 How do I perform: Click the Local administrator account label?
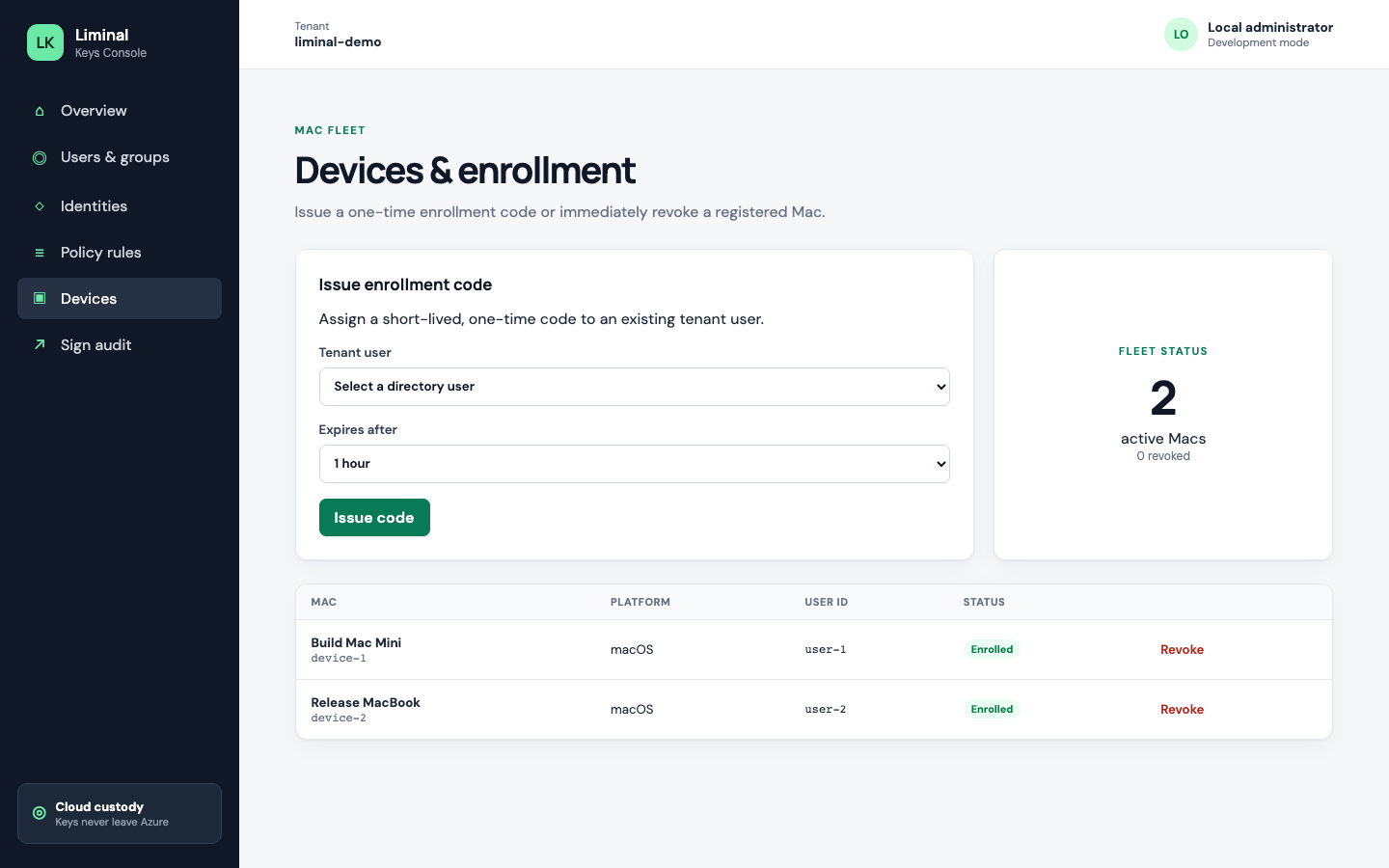(x=1270, y=27)
